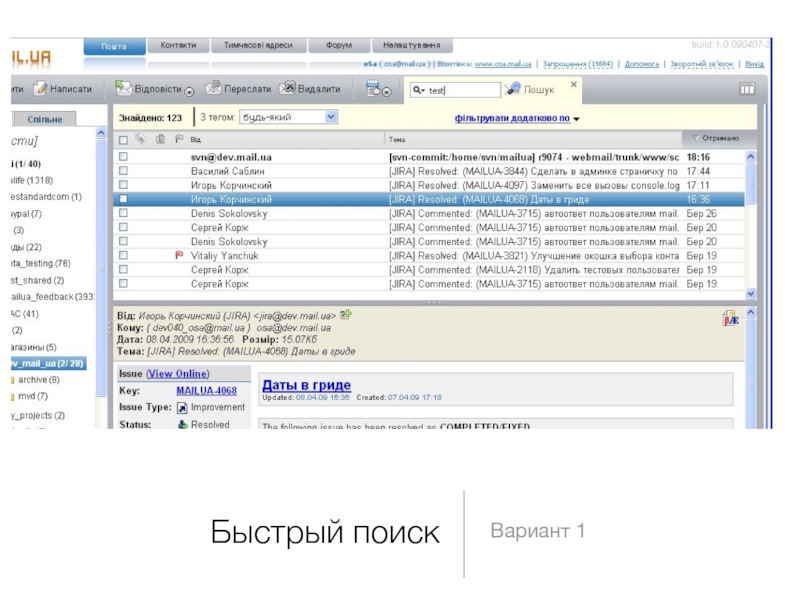Switch to the Контакти tab
The image size is (800, 600).
tap(178, 45)
